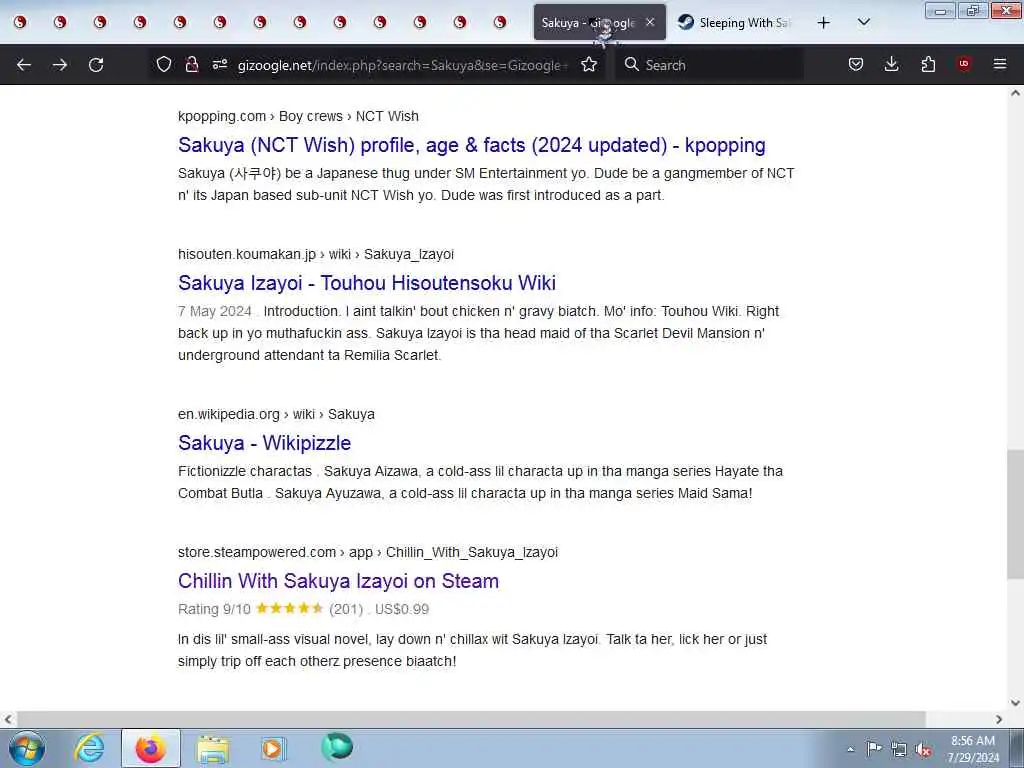Click the Rating 9/10 star rating
1024x768 pixels.
(289, 609)
